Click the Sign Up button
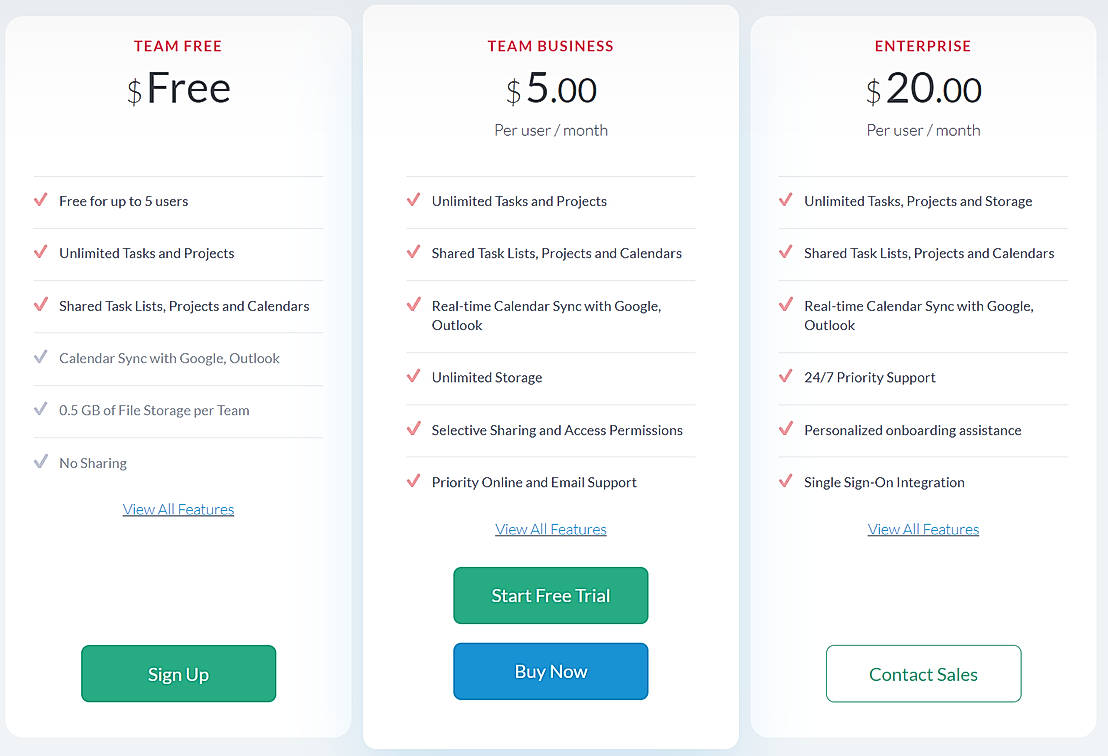Screen dimensions: 1108x756 tap(178, 674)
